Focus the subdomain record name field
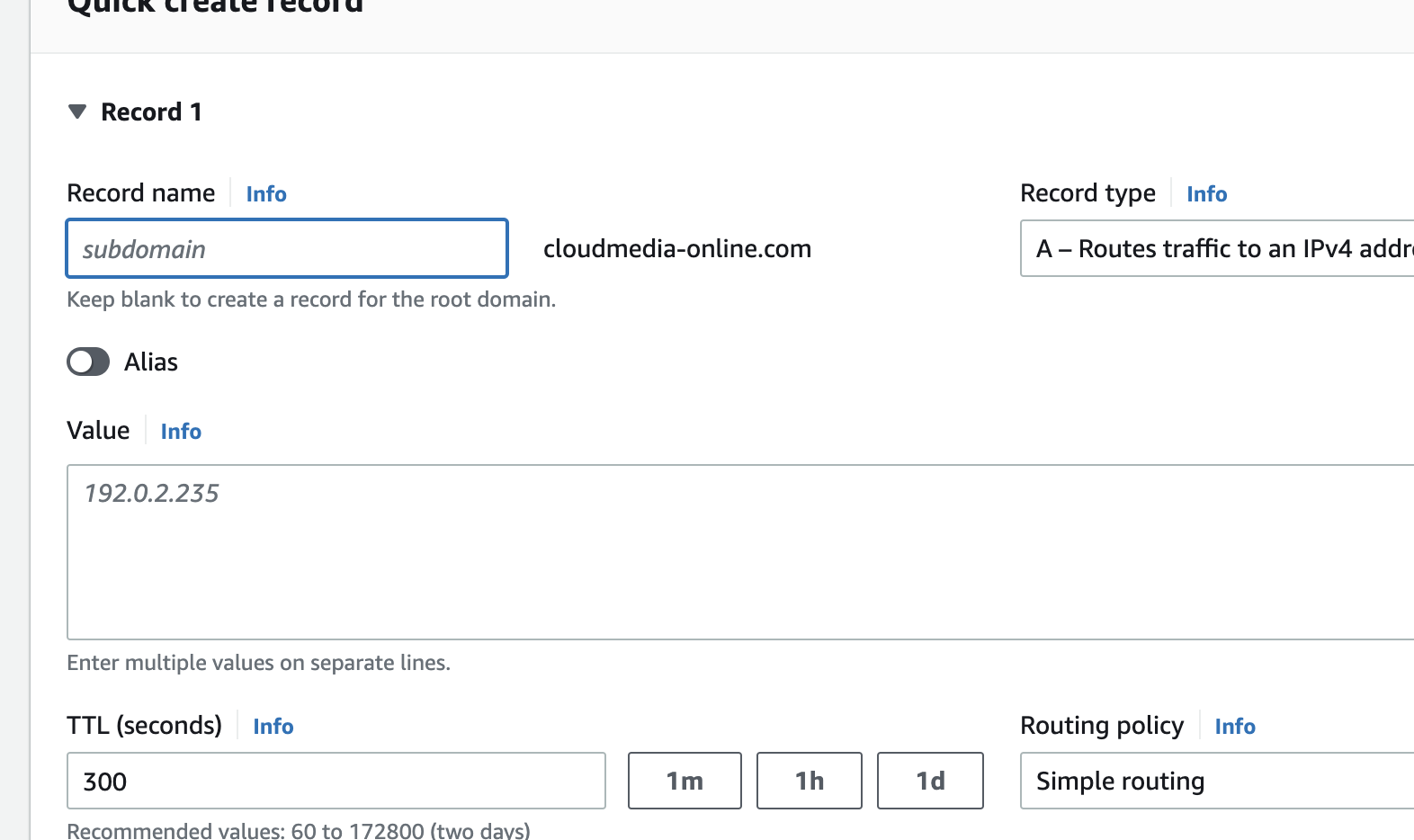 (x=287, y=249)
